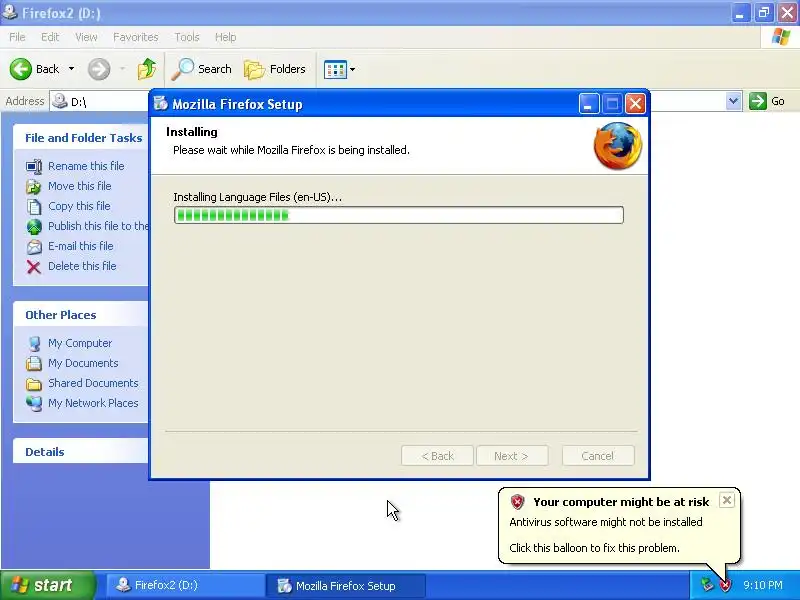The image size is (800, 600).
Task: Open the Tools menu
Action: [x=187, y=37]
